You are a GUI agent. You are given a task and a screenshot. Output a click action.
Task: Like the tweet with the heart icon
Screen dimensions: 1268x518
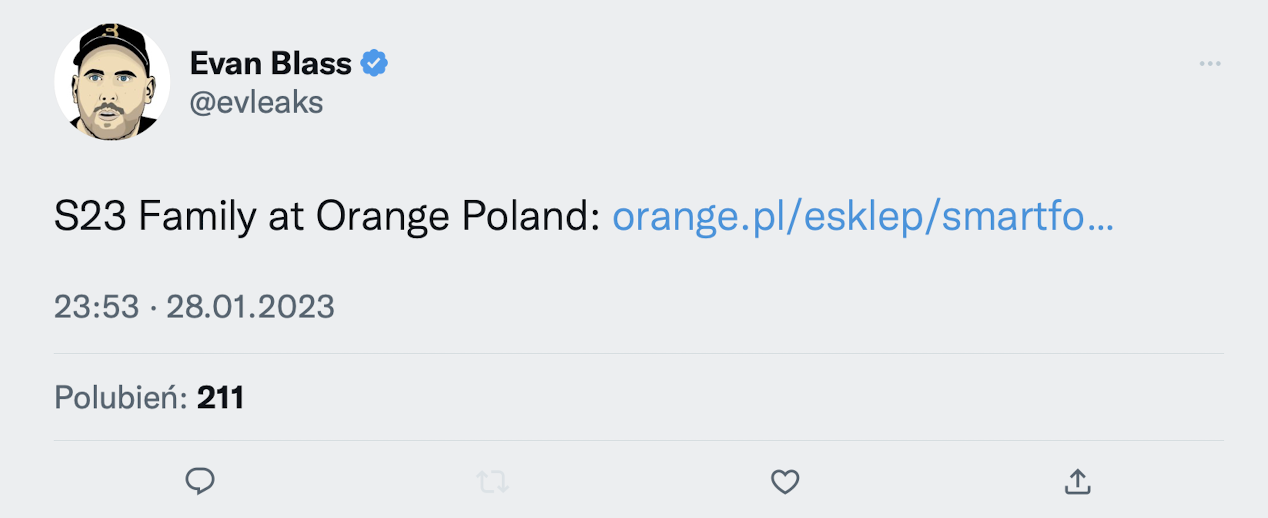click(785, 483)
